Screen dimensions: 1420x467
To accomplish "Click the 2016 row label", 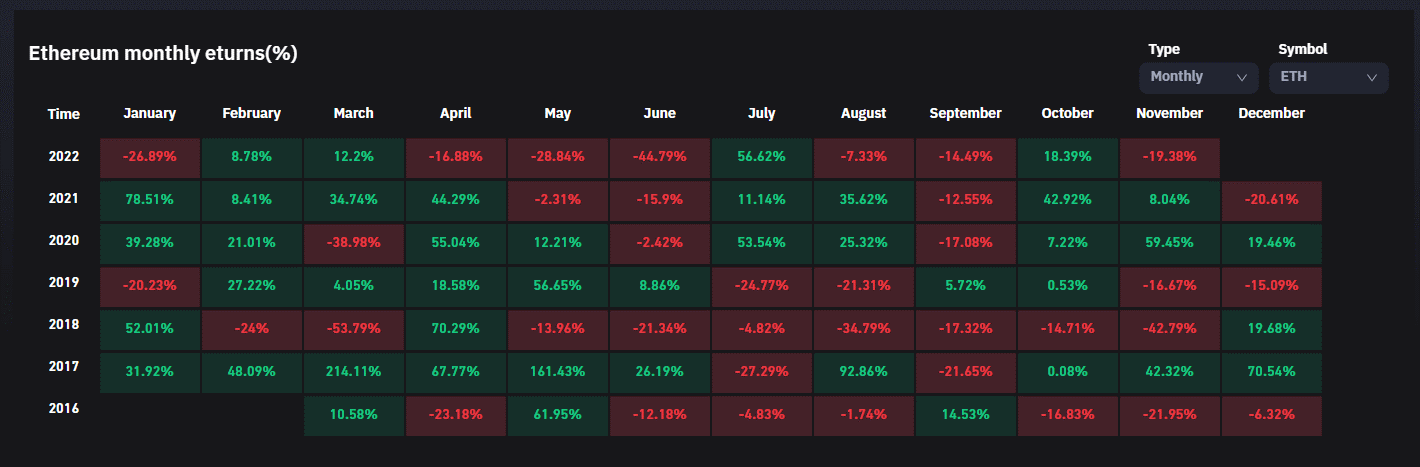I will [x=64, y=408].
